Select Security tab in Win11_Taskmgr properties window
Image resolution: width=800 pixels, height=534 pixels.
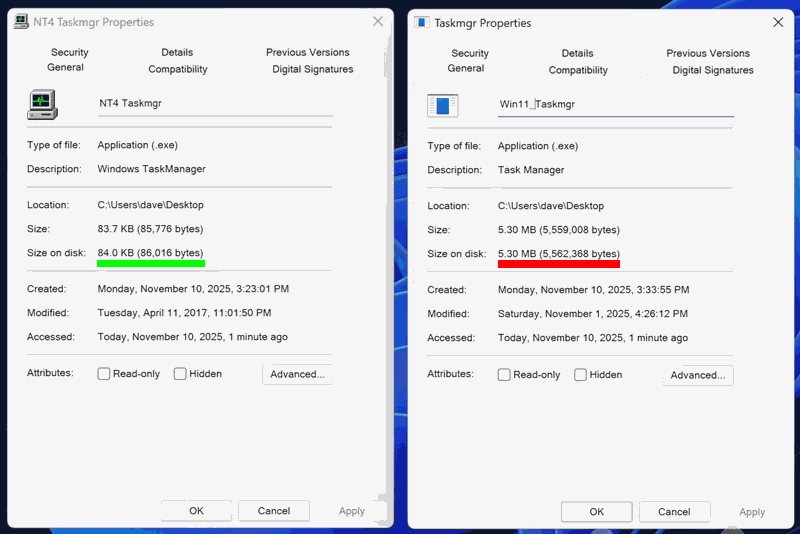coord(470,53)
